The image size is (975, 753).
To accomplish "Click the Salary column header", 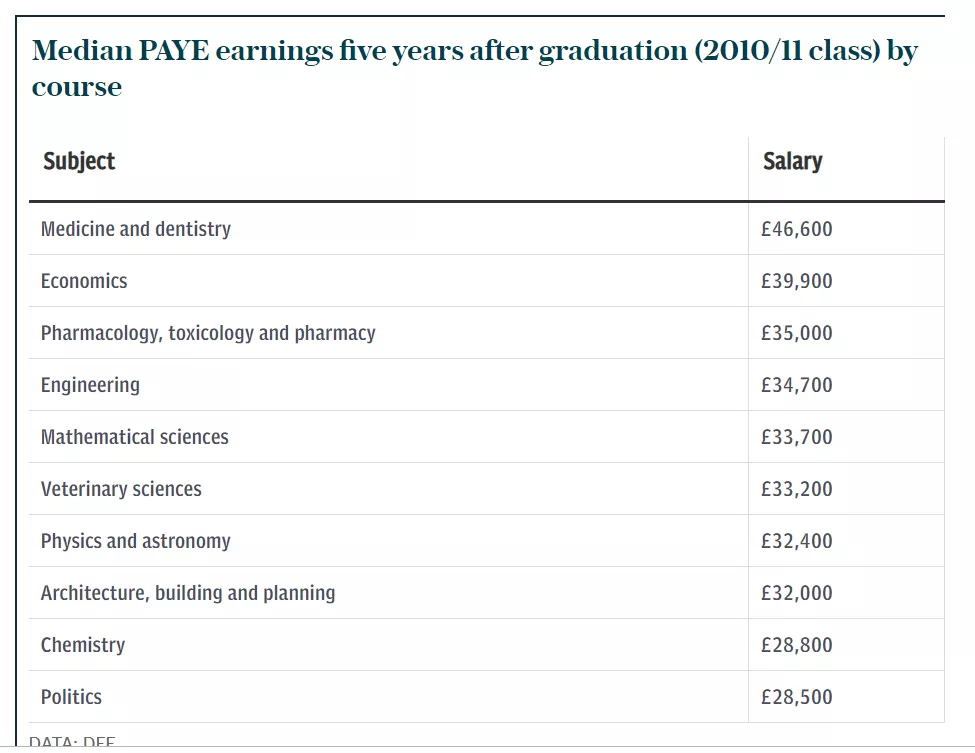I will (792, 161).
